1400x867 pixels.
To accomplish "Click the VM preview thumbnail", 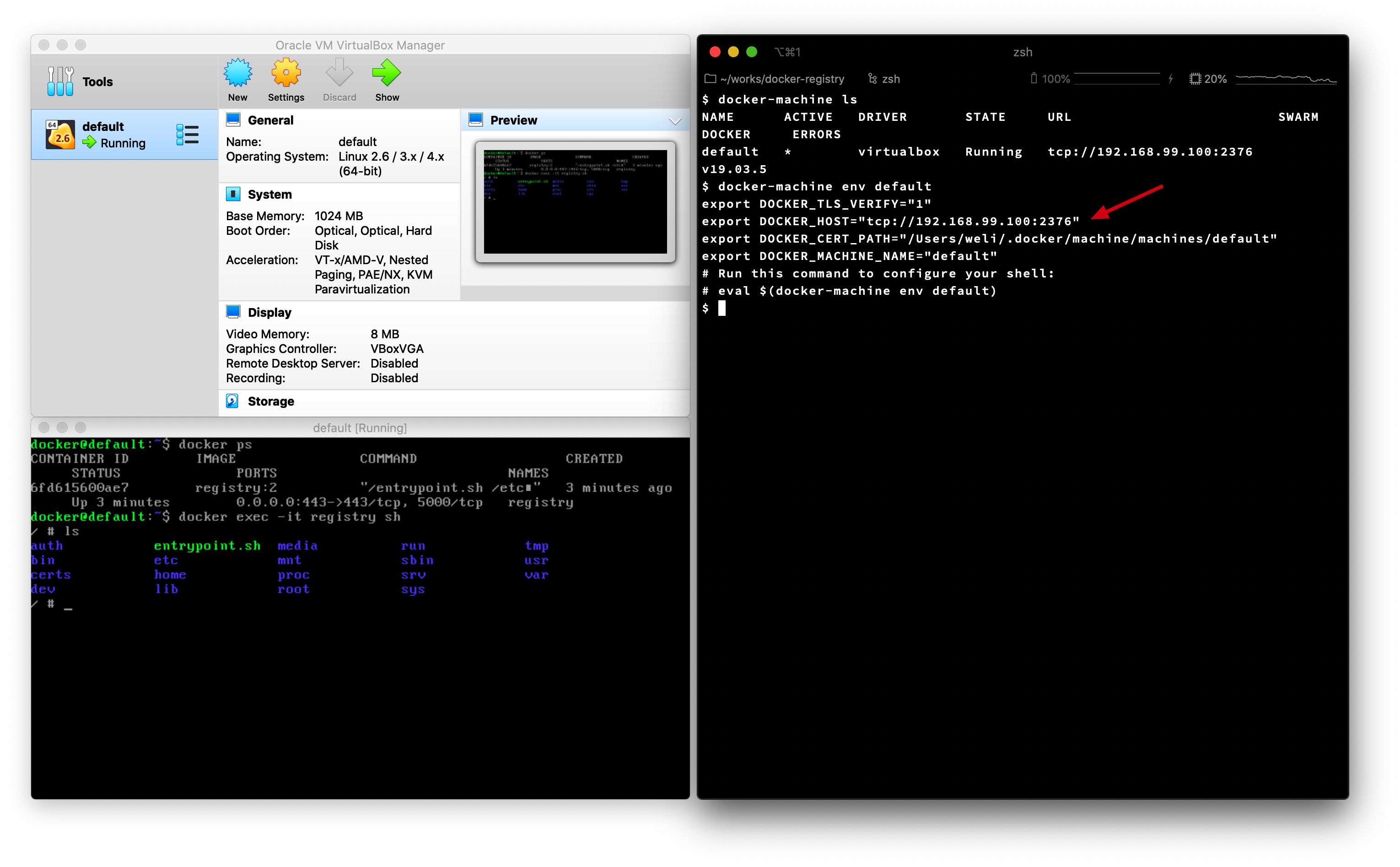I will pyautogui.click(x=575, y=201).
